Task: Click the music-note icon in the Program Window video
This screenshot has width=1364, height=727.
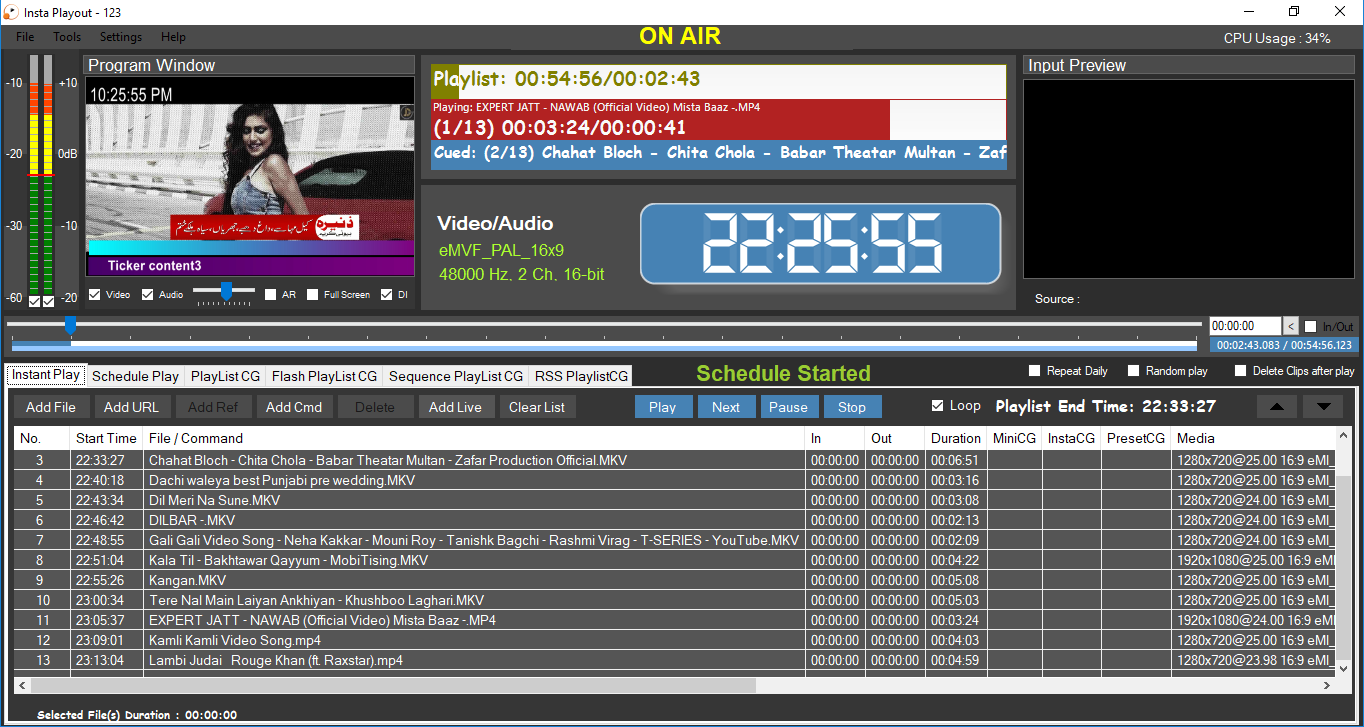Action: [x=407, y=113]
